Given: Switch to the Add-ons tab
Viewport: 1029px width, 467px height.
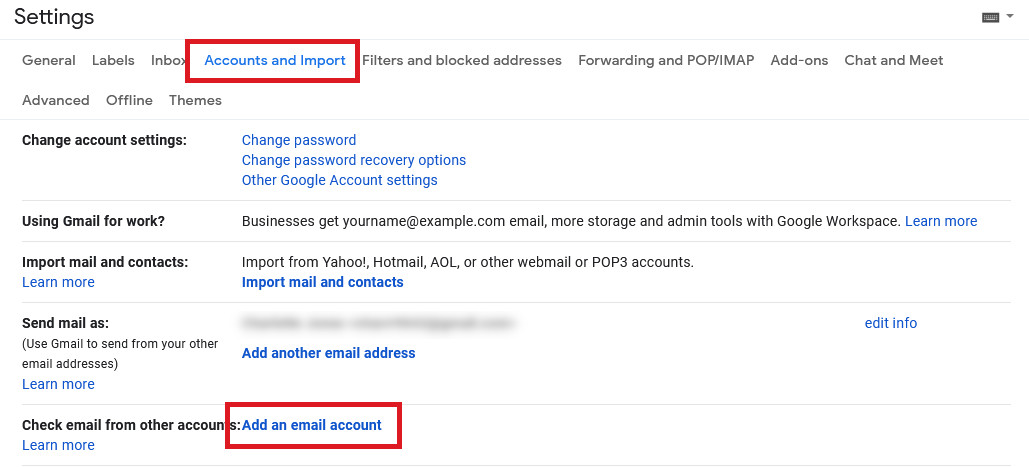Looking at the screenshot, I should pyautogui.click(x=799, y=60).
